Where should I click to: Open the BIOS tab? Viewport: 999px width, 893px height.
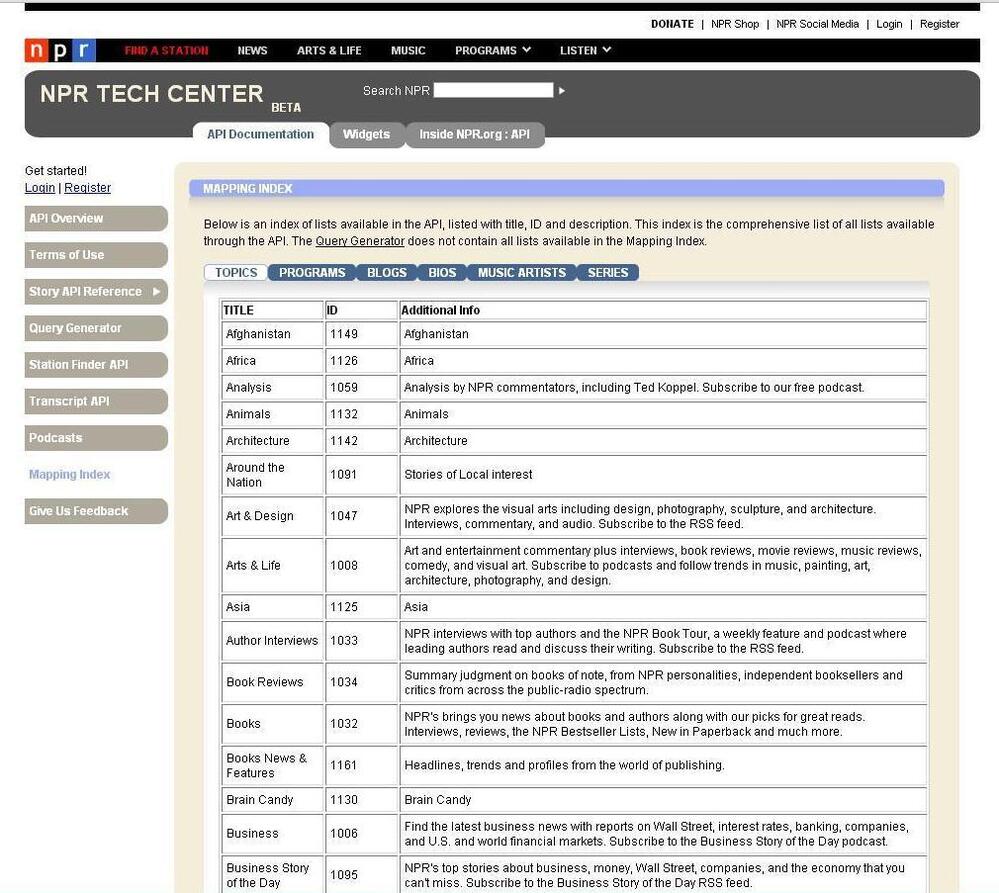[442, 273]
